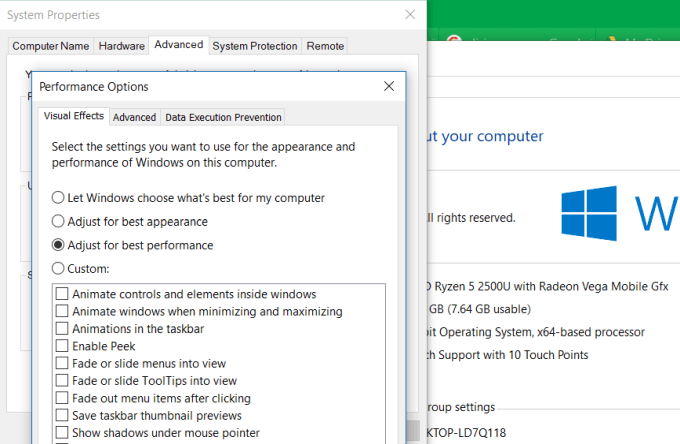Image resolution: width=680 pixels, height=444 pixels.
Task: Select Let Windows choose what's best
Action: coord(59,198)
